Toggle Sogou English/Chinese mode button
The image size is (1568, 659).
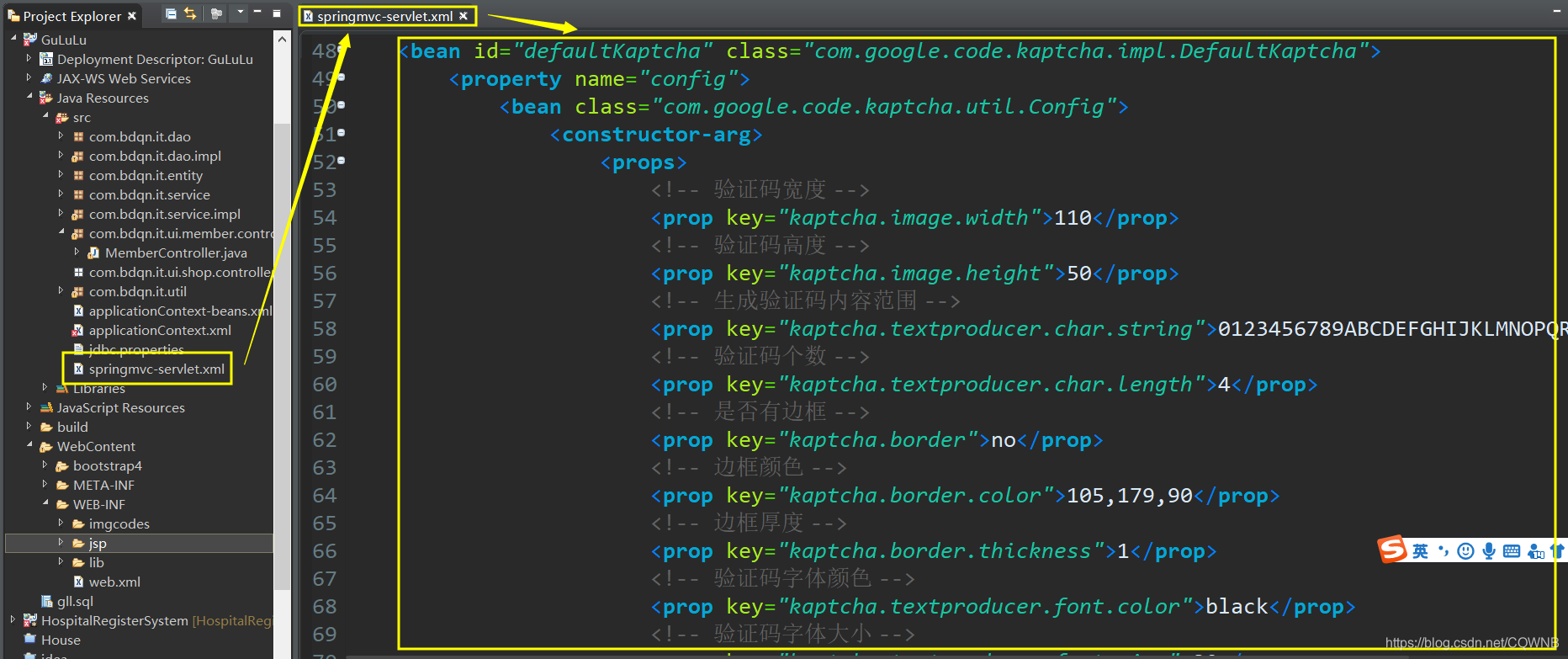pos(1421,551)
